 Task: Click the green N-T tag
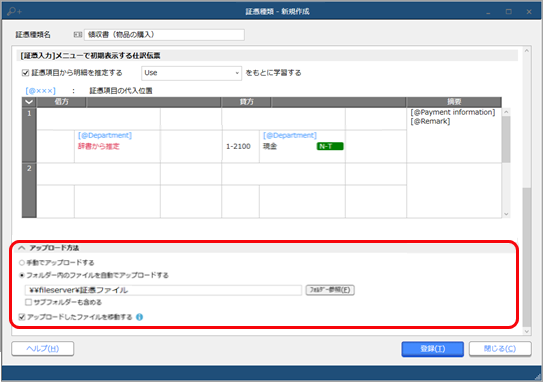[330, 146]
